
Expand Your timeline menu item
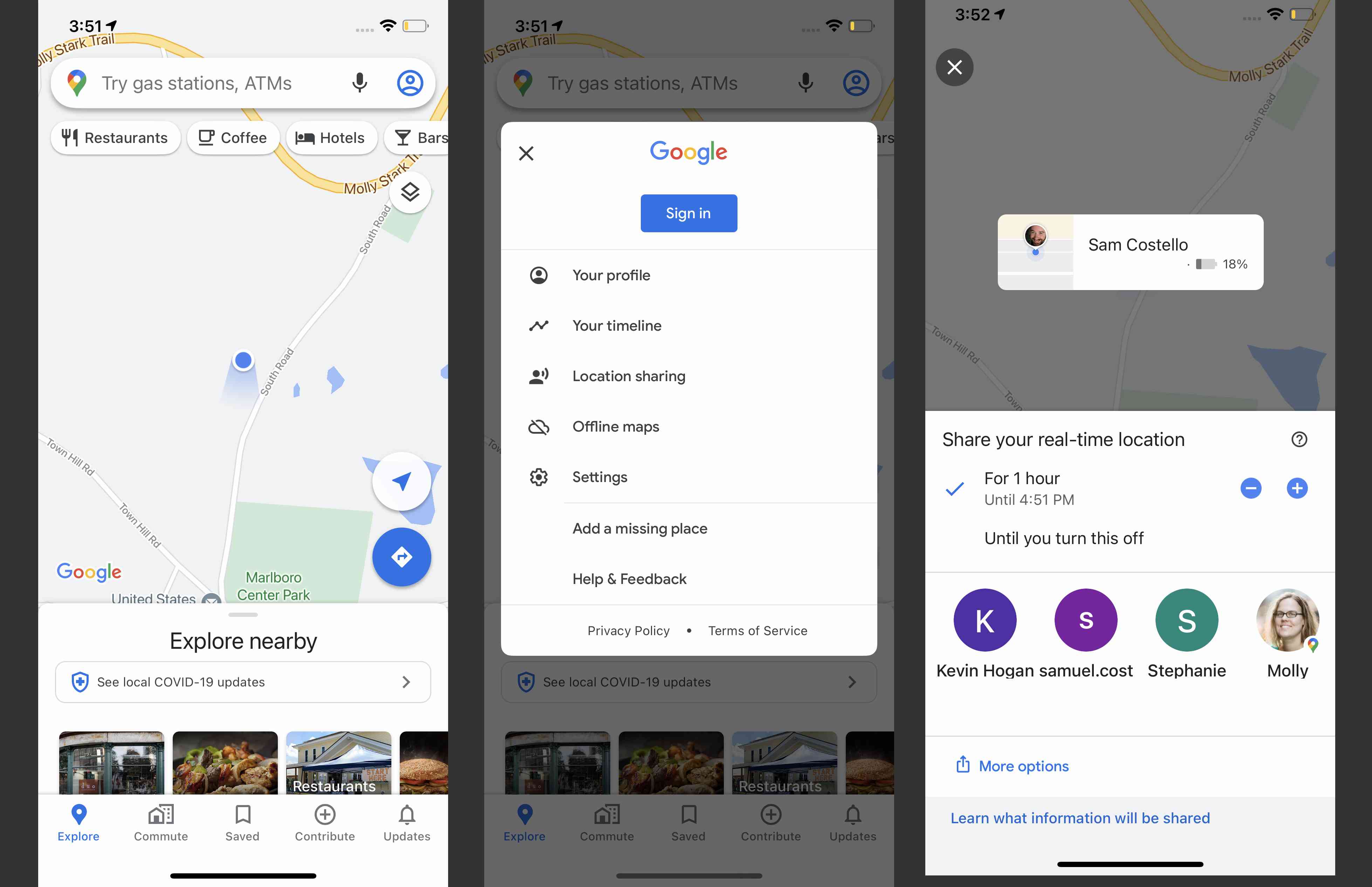click(617, 325)
